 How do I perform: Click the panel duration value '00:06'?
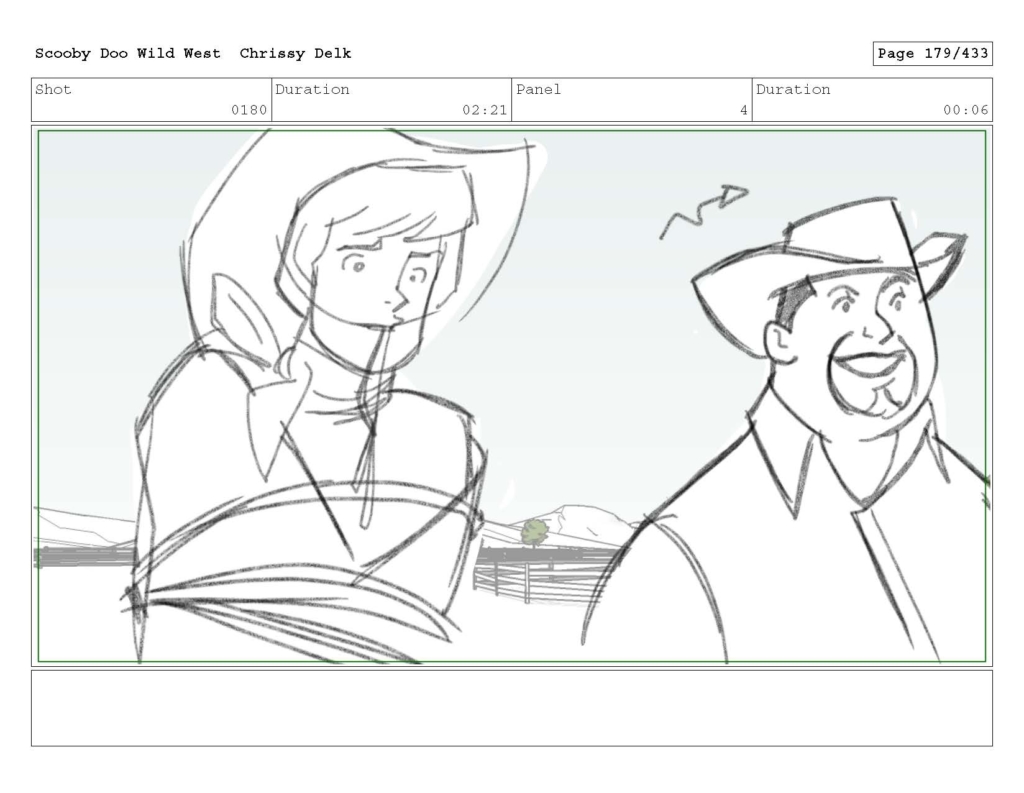coord(965,110)
